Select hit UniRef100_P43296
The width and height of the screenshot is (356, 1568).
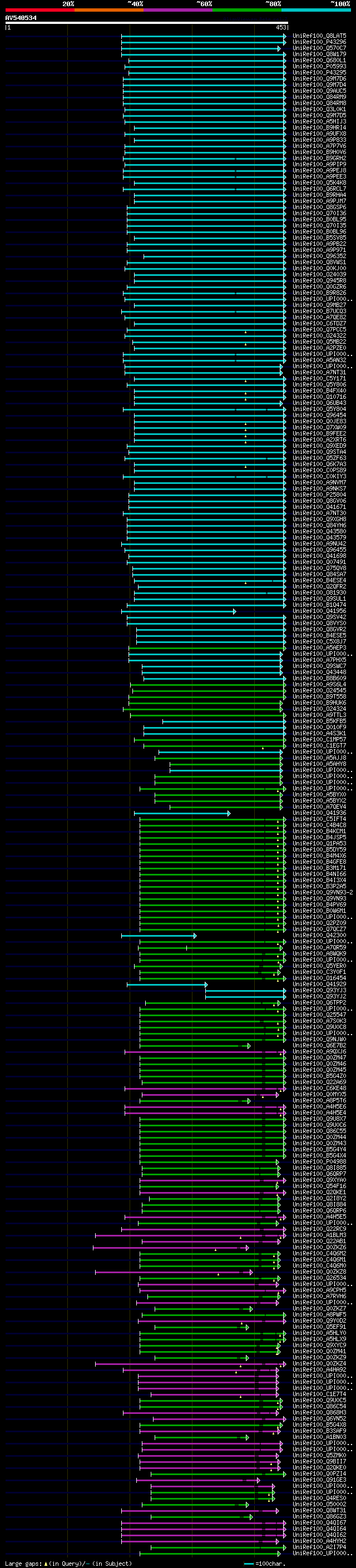(x=319, y=42)
